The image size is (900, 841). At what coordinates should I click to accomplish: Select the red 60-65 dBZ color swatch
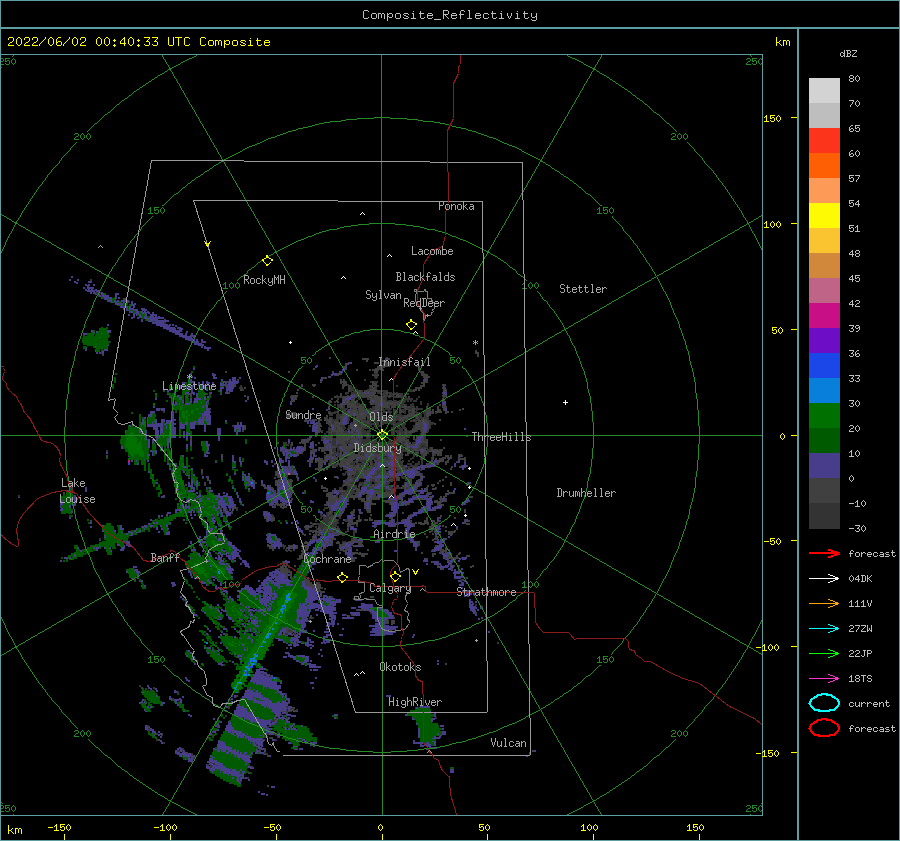tap(824, 141)
